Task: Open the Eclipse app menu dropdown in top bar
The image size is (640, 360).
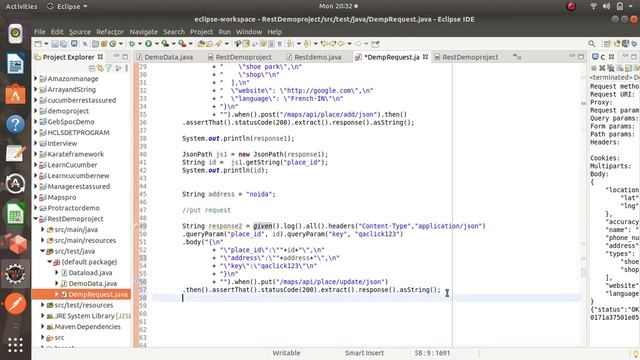Action: point(68,6)
